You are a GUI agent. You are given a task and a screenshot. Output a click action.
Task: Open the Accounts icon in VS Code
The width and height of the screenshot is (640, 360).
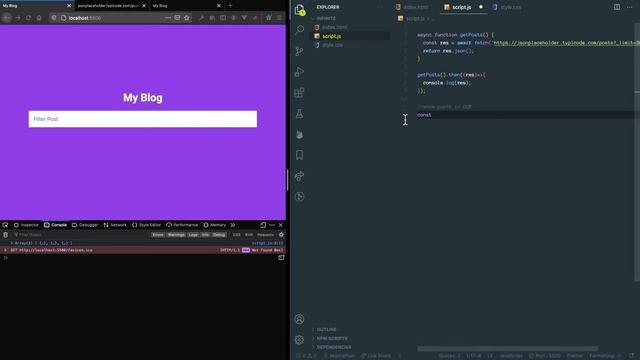(x=299, y=319)
